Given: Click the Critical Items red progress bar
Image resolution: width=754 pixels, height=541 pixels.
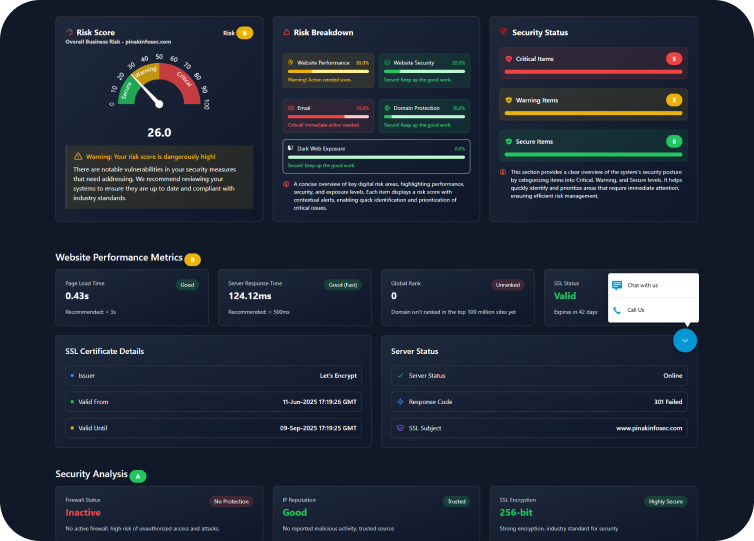Looking at the screenshot, I should (593, 72).
